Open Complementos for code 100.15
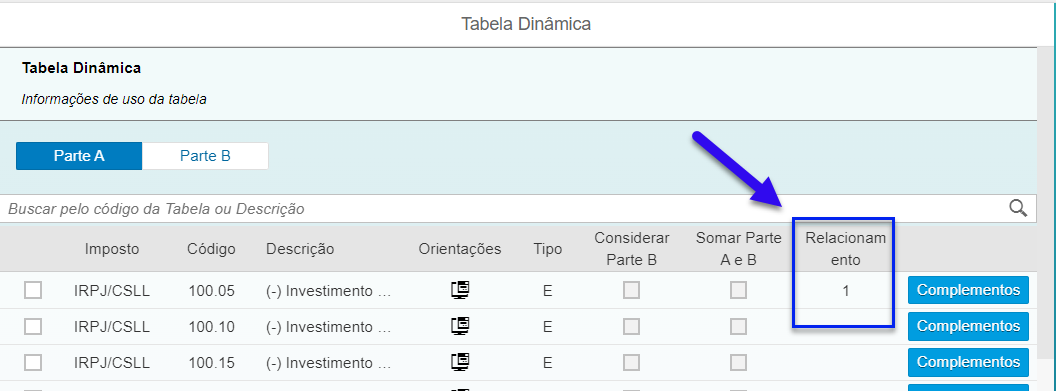 [x=968, y=363]
